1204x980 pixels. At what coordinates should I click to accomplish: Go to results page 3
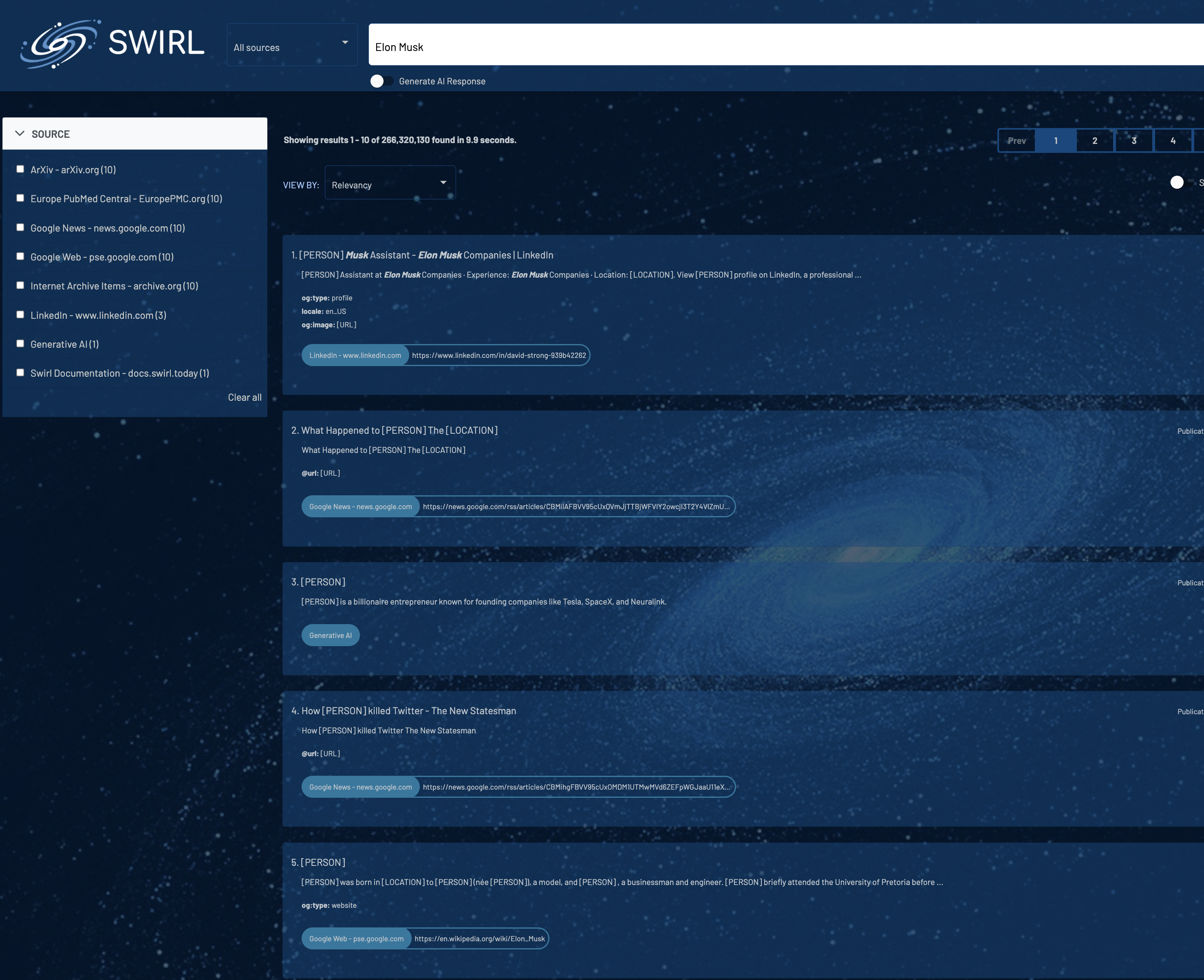coord(1133,141)
